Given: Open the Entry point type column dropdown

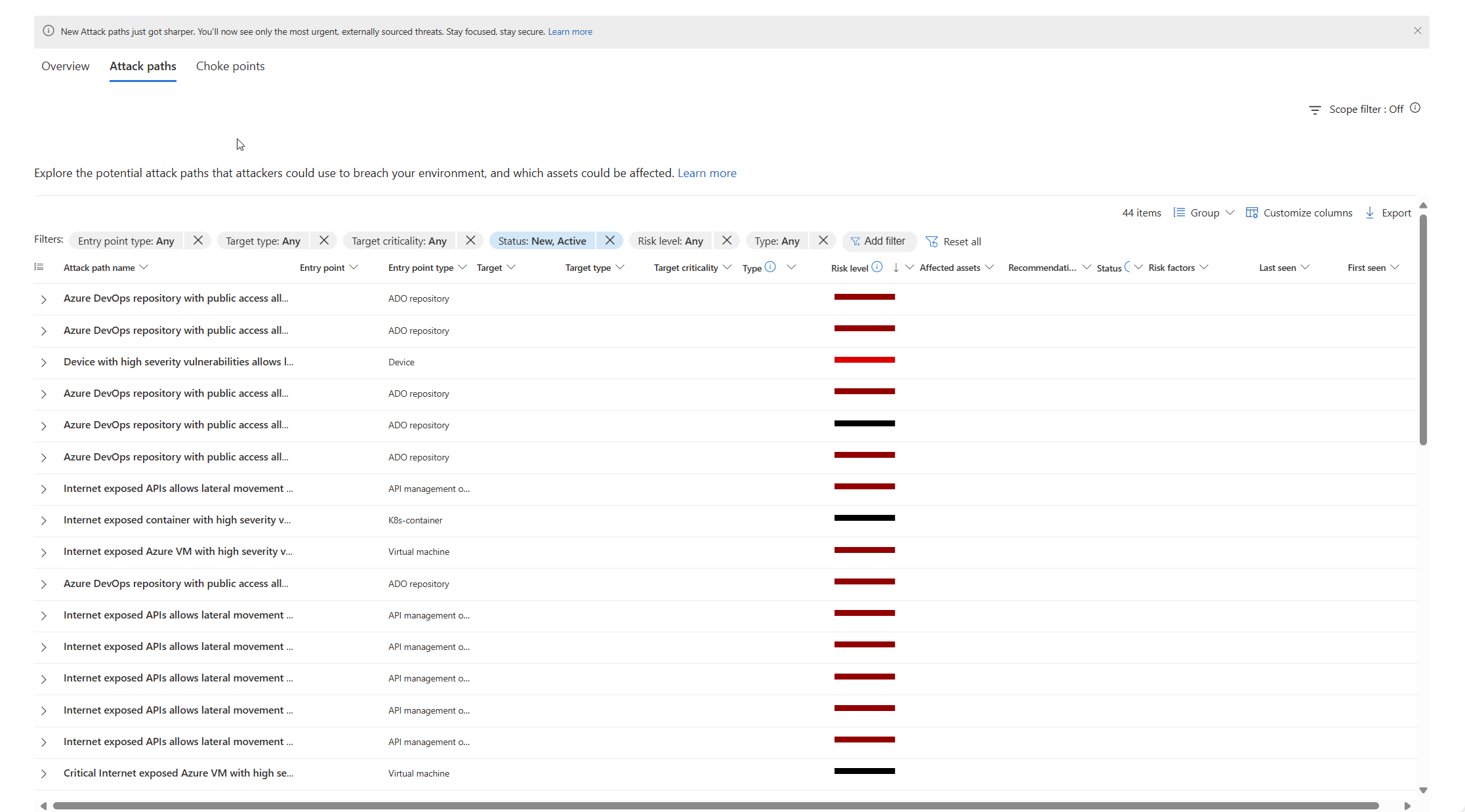Looking at the screenshot, I should (463, 267).
